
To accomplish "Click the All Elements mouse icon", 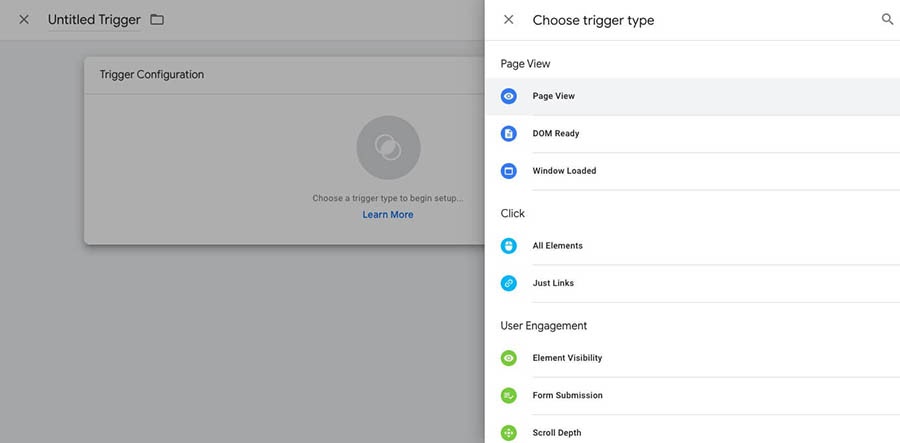I will [x=509, y=246].
